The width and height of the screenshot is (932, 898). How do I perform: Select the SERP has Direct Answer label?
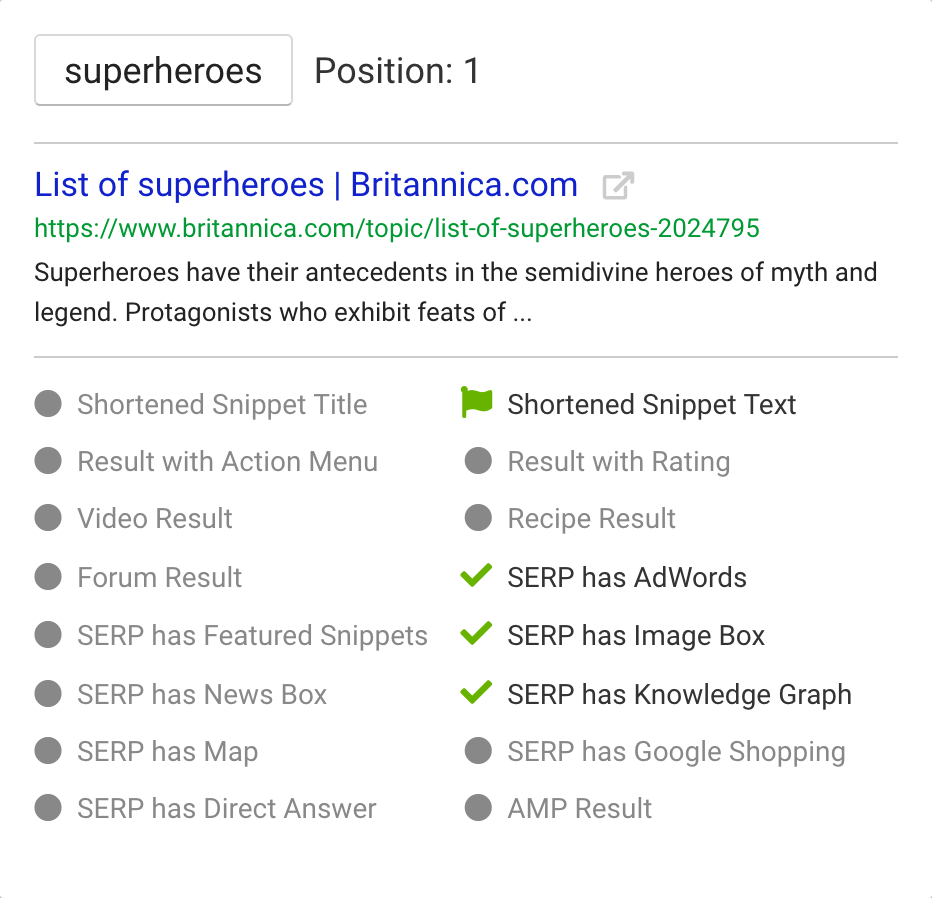click(x=227, y=809)
